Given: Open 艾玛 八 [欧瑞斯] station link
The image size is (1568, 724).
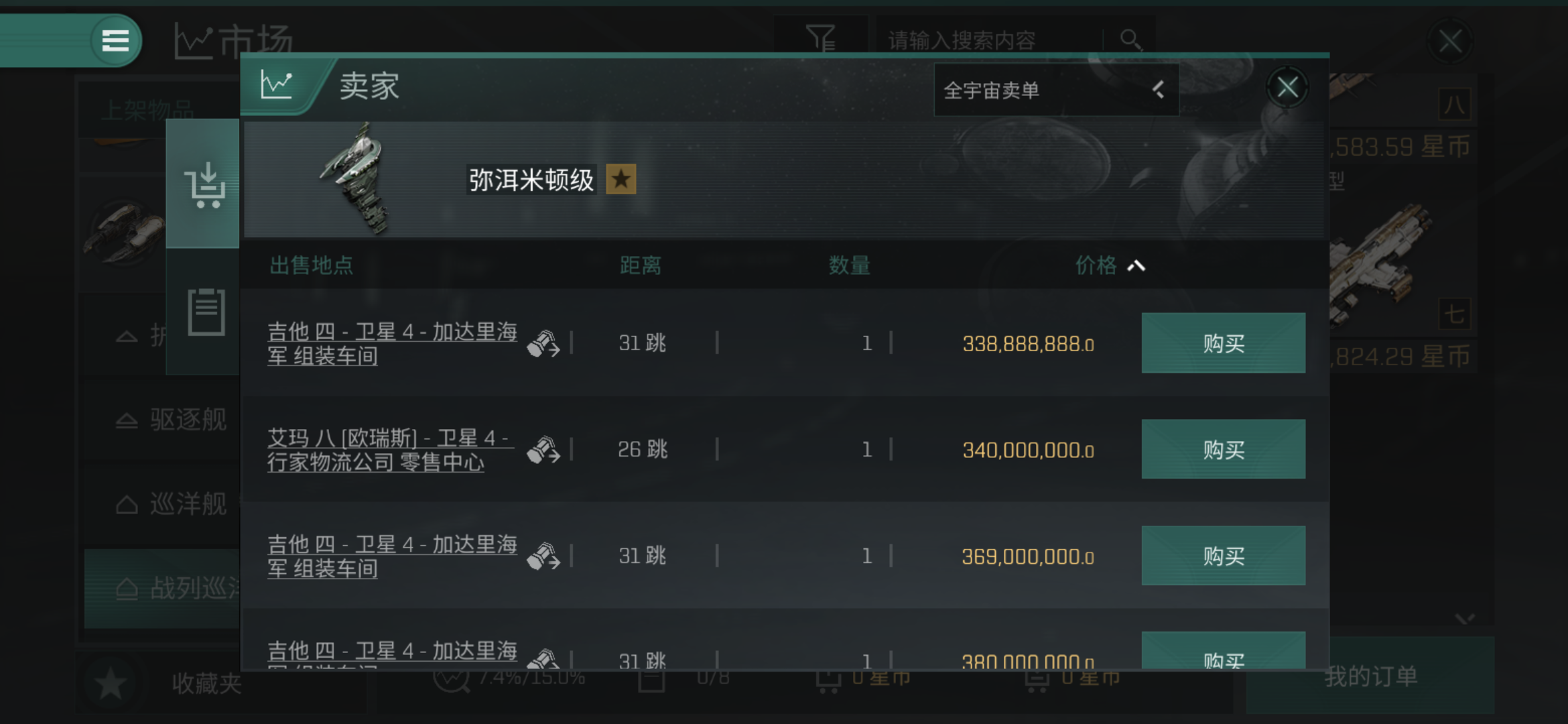Looking at the screenshot, I should coord(390,450).
